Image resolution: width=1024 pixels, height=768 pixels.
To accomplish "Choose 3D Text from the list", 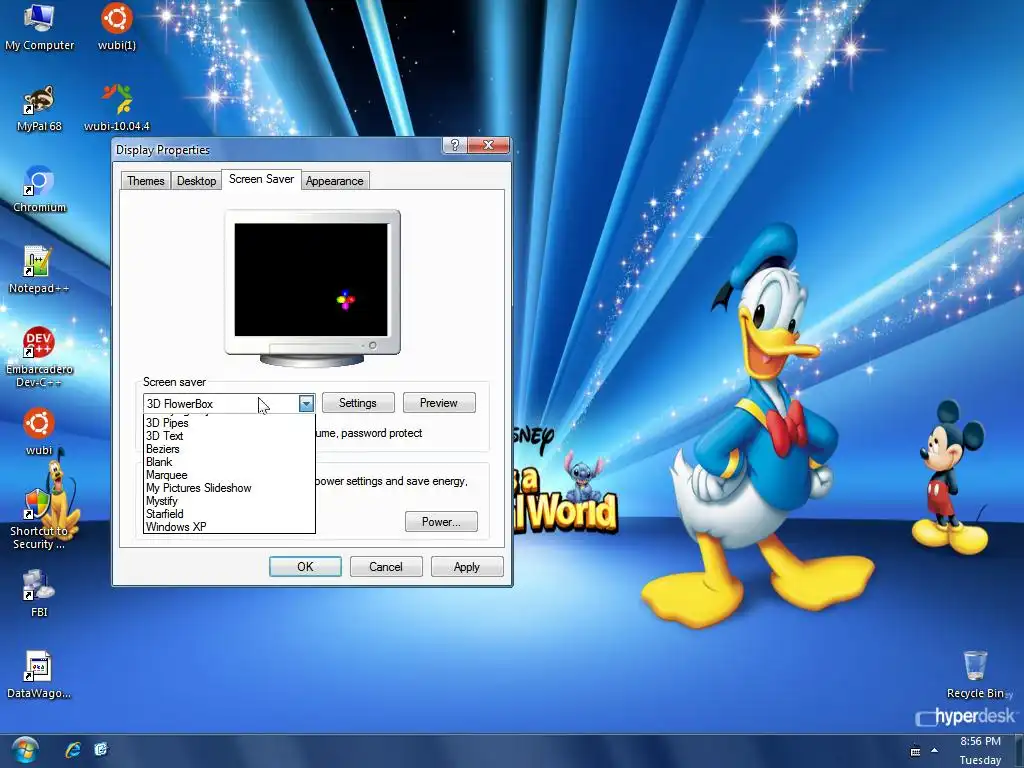I will pos(229,436).
